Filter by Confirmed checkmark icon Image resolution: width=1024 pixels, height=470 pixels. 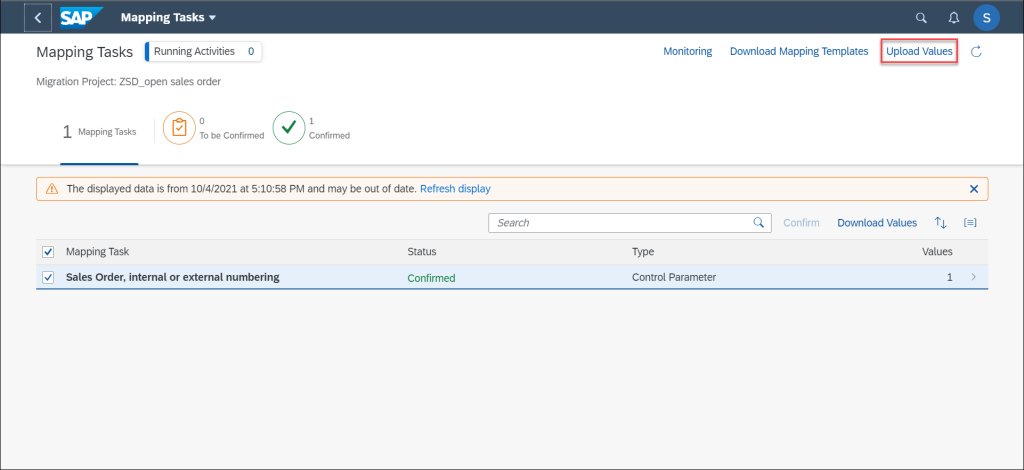289,128
